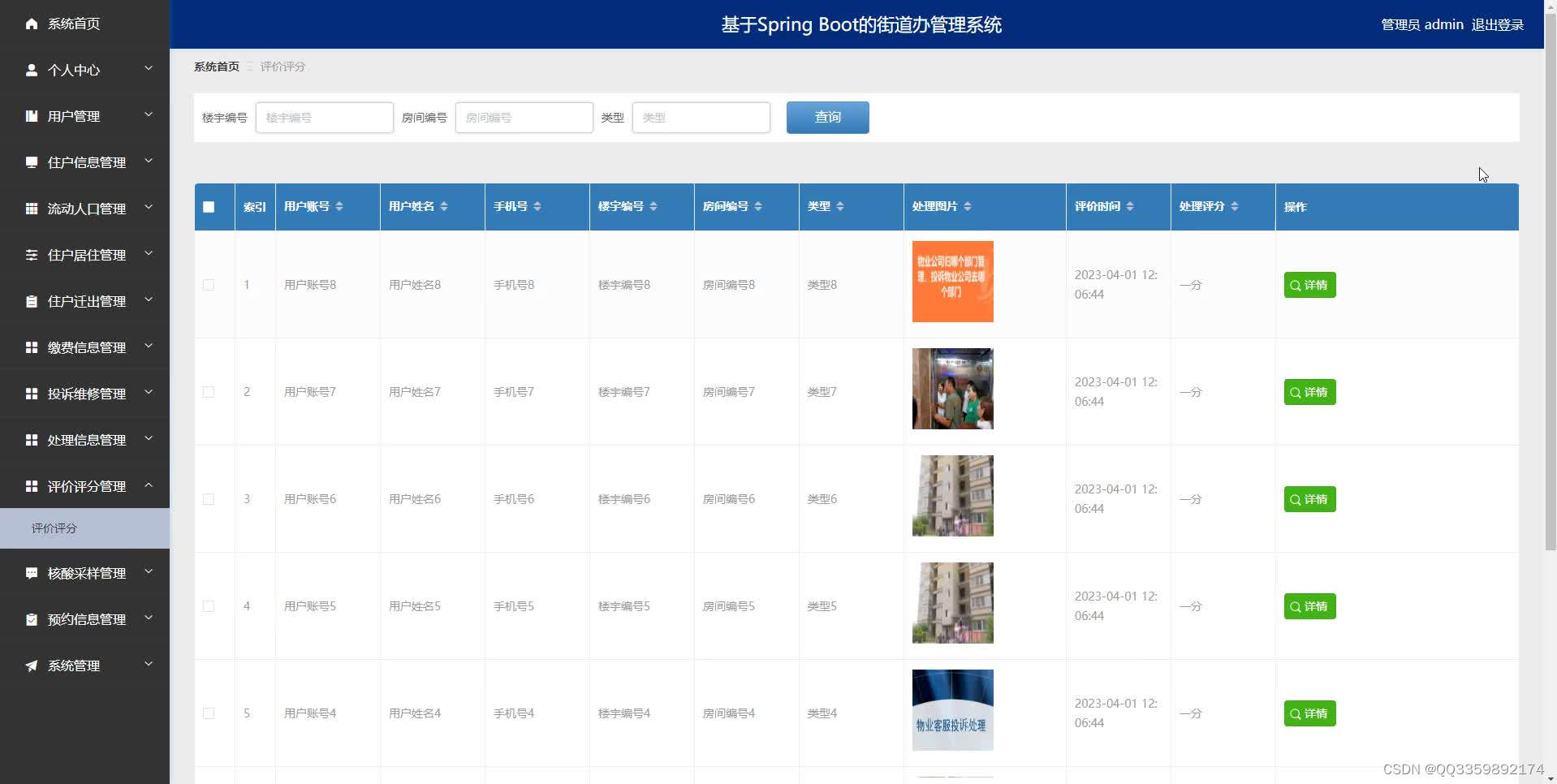Click inside the 楼宇编号 input field
1557x784 pixels.
[324, 117]
